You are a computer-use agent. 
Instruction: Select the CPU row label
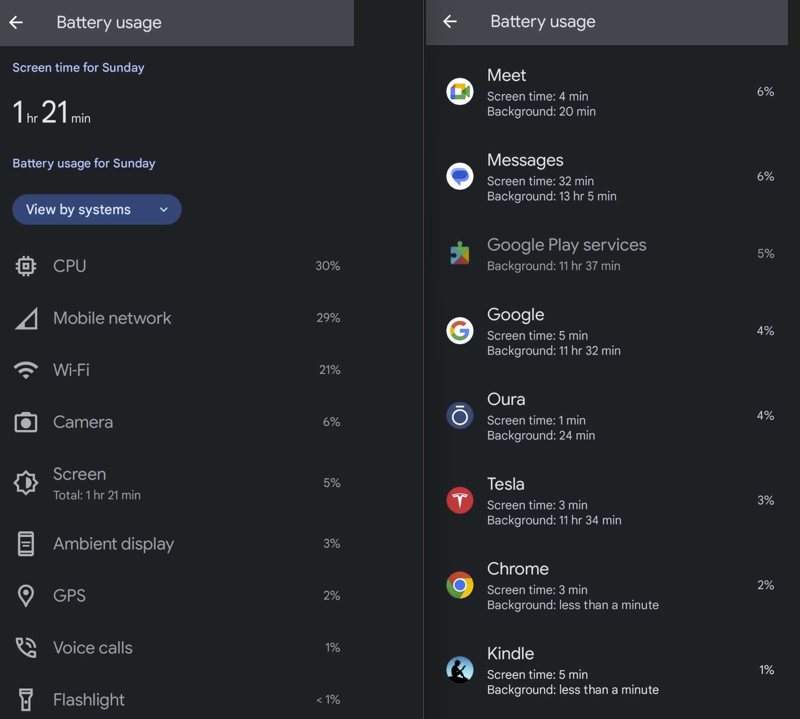coord(69,266)
